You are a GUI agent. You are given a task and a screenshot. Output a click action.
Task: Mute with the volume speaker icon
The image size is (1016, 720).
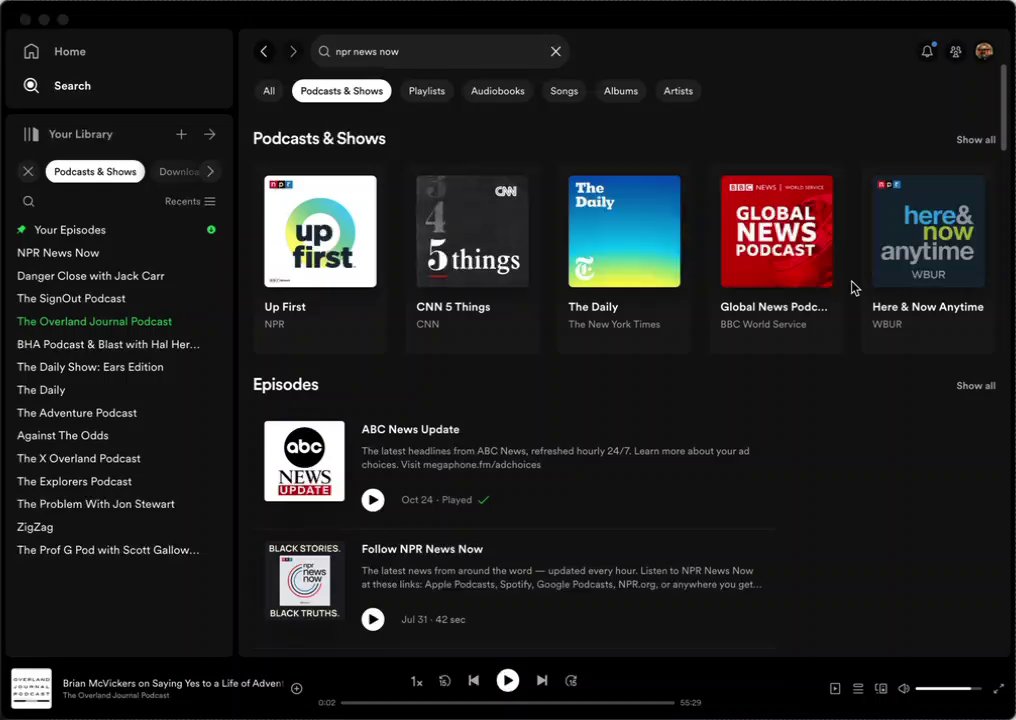coord(904,688)
